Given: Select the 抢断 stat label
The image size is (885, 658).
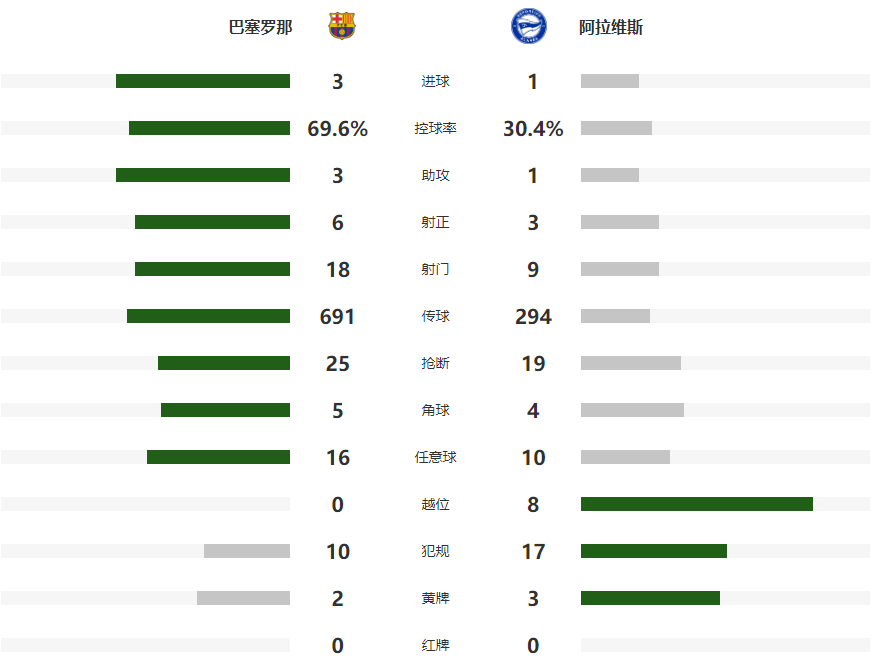Looking at the screenshot, I should coord(435,364).
